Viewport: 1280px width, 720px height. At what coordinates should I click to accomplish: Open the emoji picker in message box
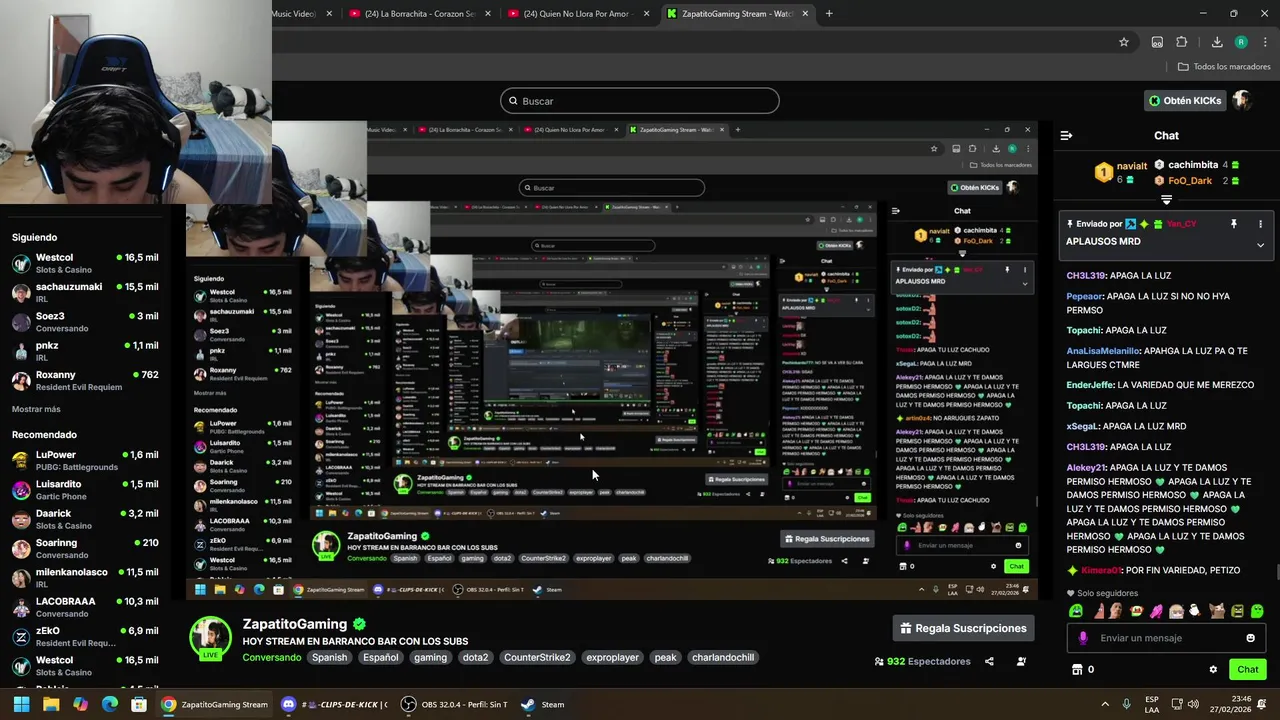coord(1250,638)
